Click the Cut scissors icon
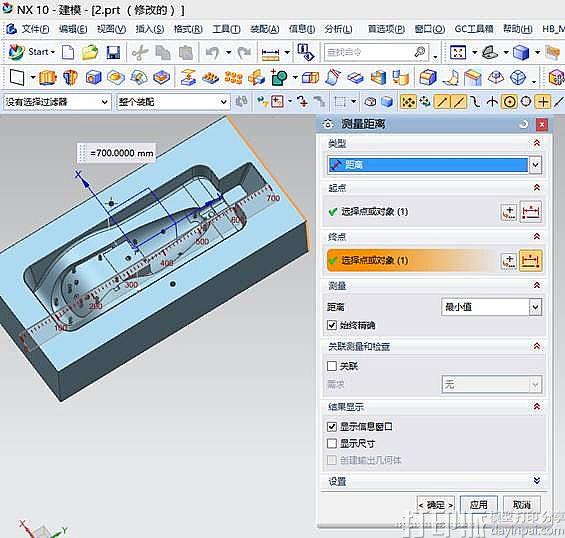 pyautogui.click(x=140, y=53)
